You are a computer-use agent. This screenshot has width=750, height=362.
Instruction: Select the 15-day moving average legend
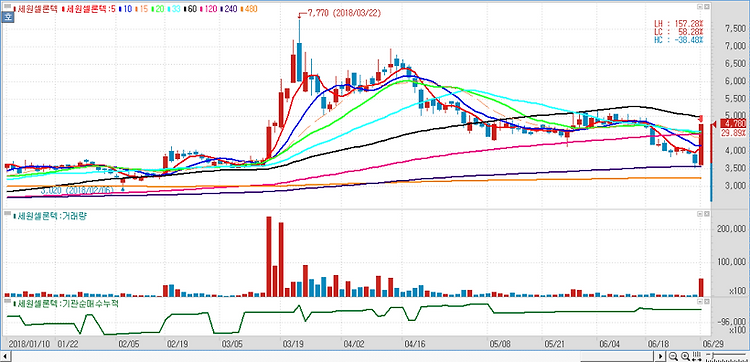pyautogui.click(x=142, y=9)
